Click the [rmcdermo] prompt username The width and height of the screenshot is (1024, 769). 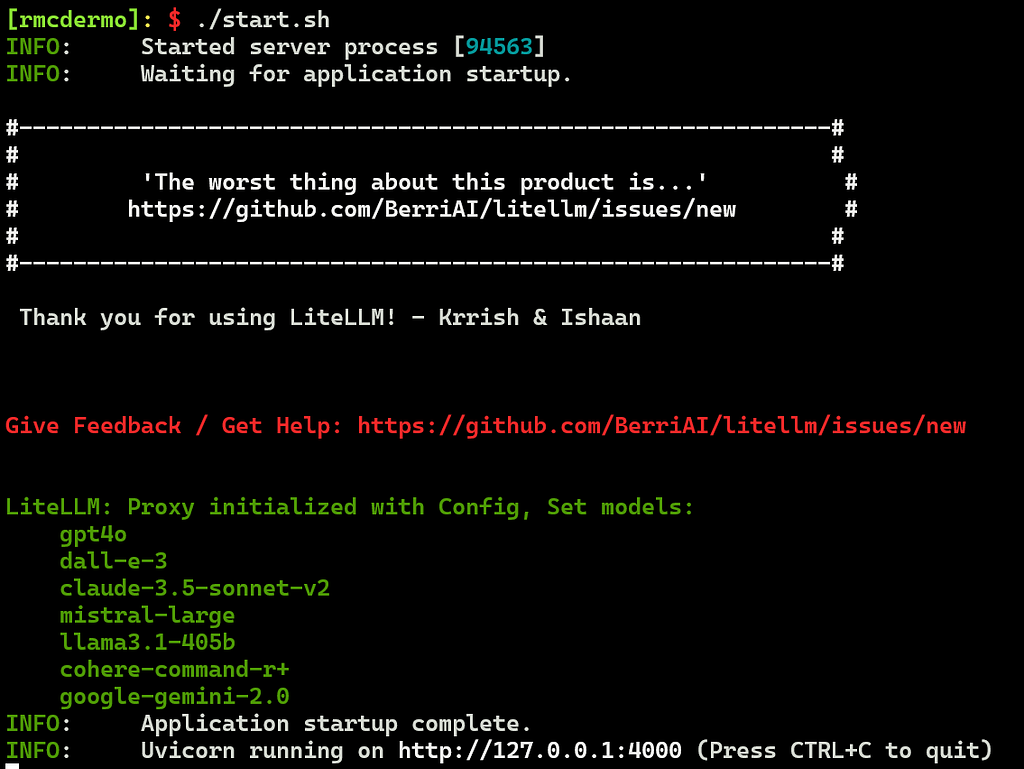(73, 20)
